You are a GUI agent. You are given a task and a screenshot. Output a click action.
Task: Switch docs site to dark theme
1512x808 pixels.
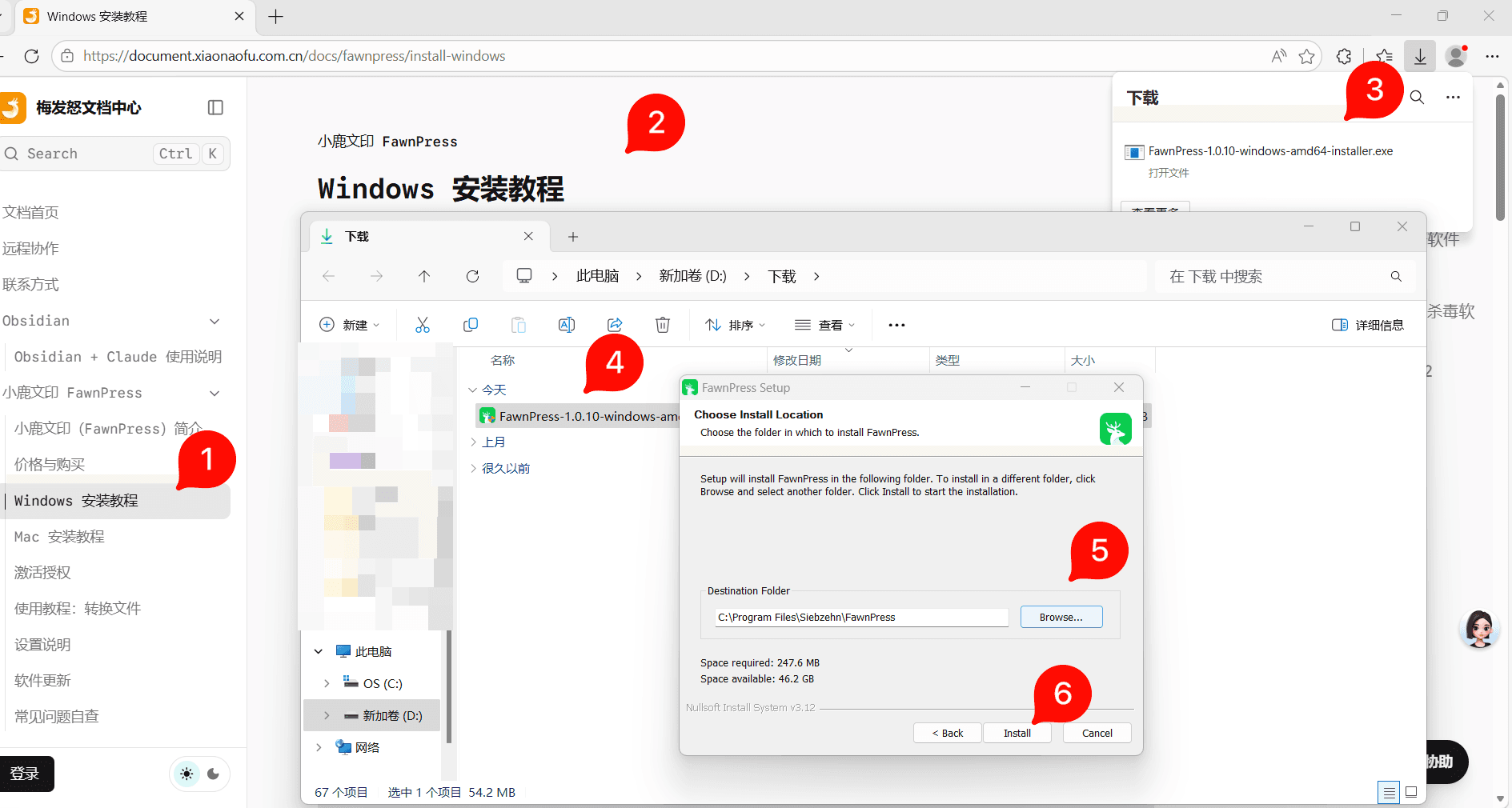(x=213, y=774)
